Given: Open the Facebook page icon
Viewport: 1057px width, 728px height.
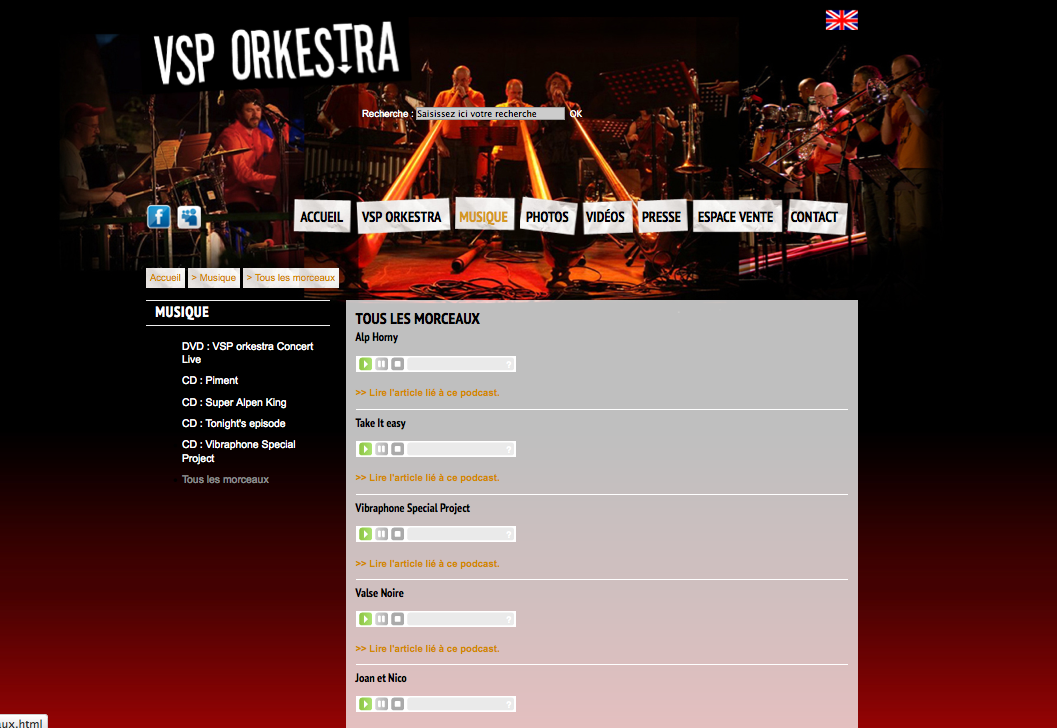Looking at the screenshot, I should click(159, 217).
